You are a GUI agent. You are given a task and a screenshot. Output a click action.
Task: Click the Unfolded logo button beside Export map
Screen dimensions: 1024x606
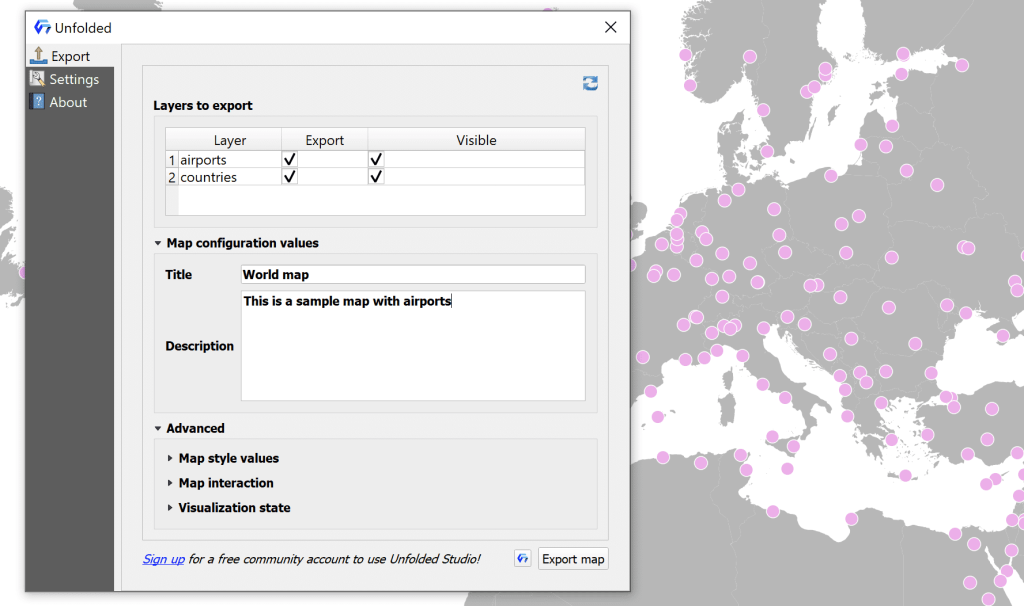(522, 558)
